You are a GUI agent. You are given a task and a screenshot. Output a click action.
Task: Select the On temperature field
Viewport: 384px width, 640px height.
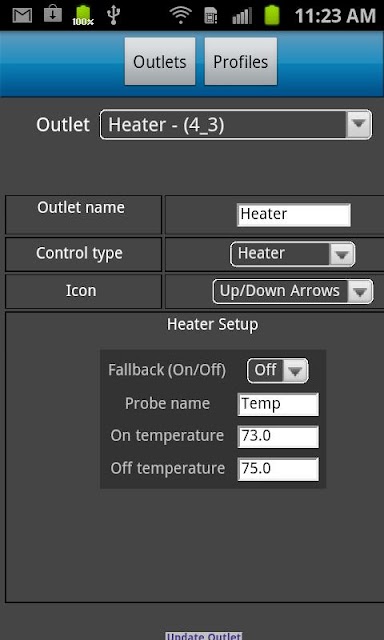278,437
